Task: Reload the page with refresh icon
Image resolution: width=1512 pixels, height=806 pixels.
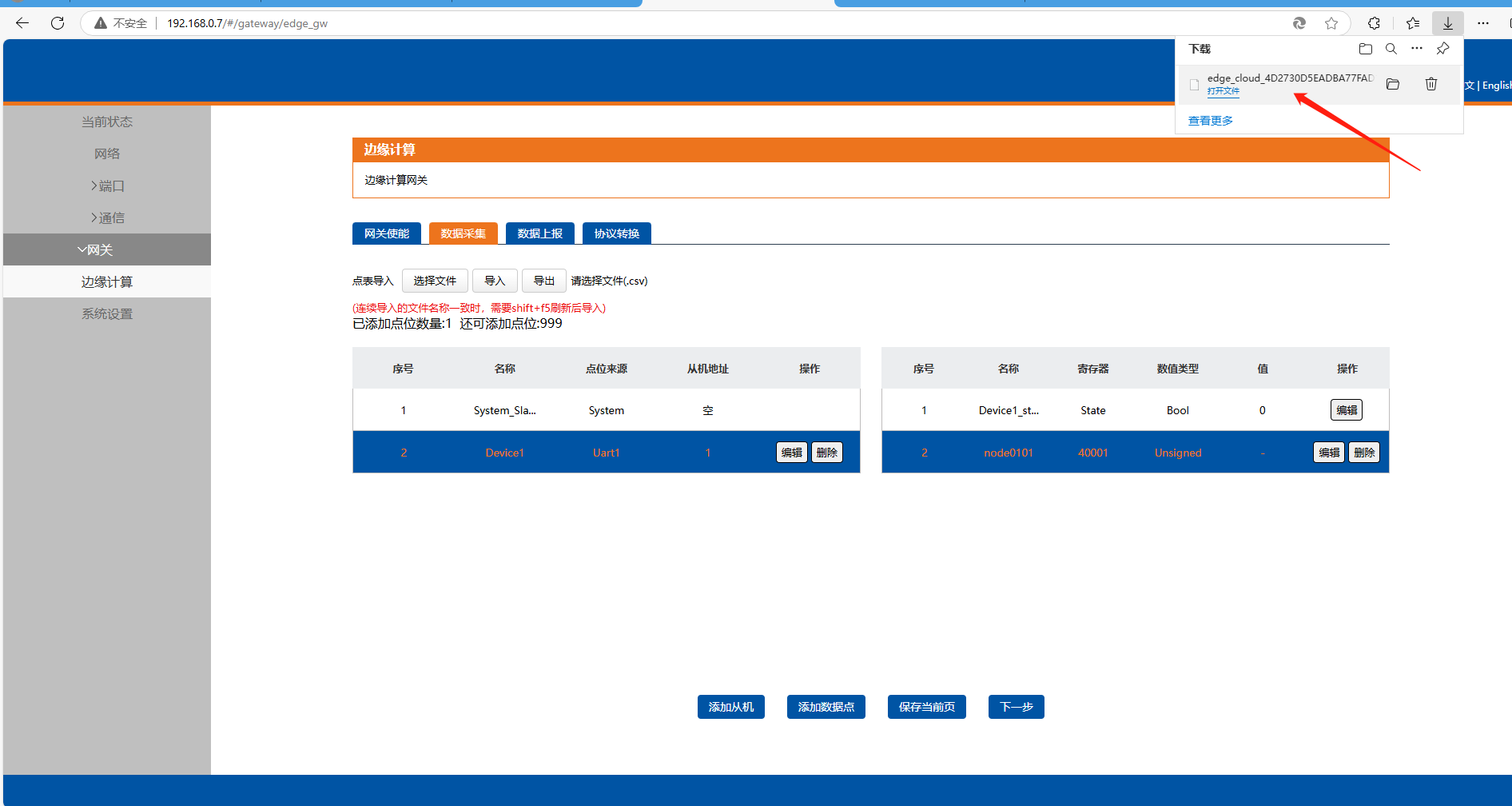Action: click(58, 23)
